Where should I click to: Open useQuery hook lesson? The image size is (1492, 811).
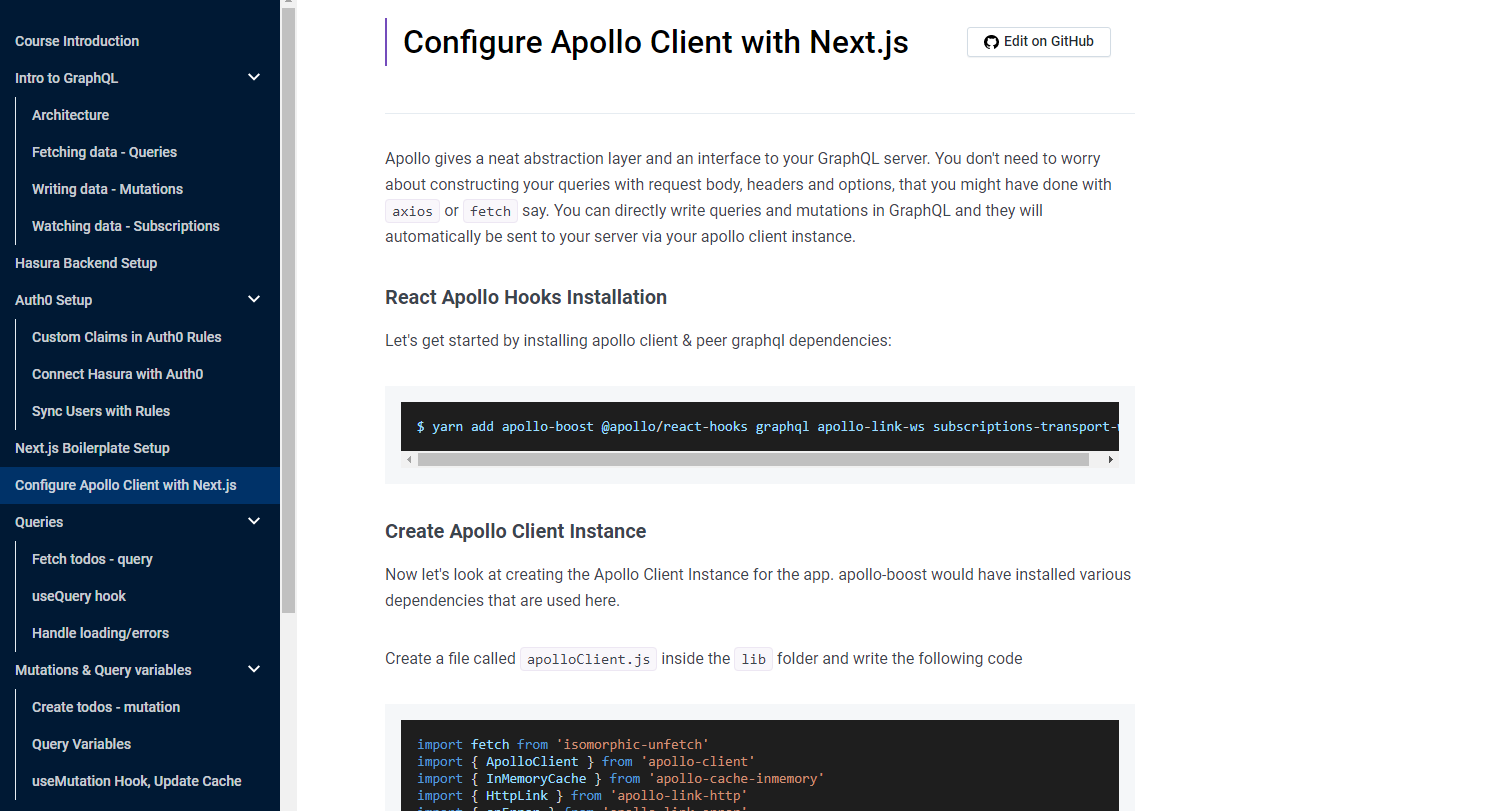(x=79, y=596)
